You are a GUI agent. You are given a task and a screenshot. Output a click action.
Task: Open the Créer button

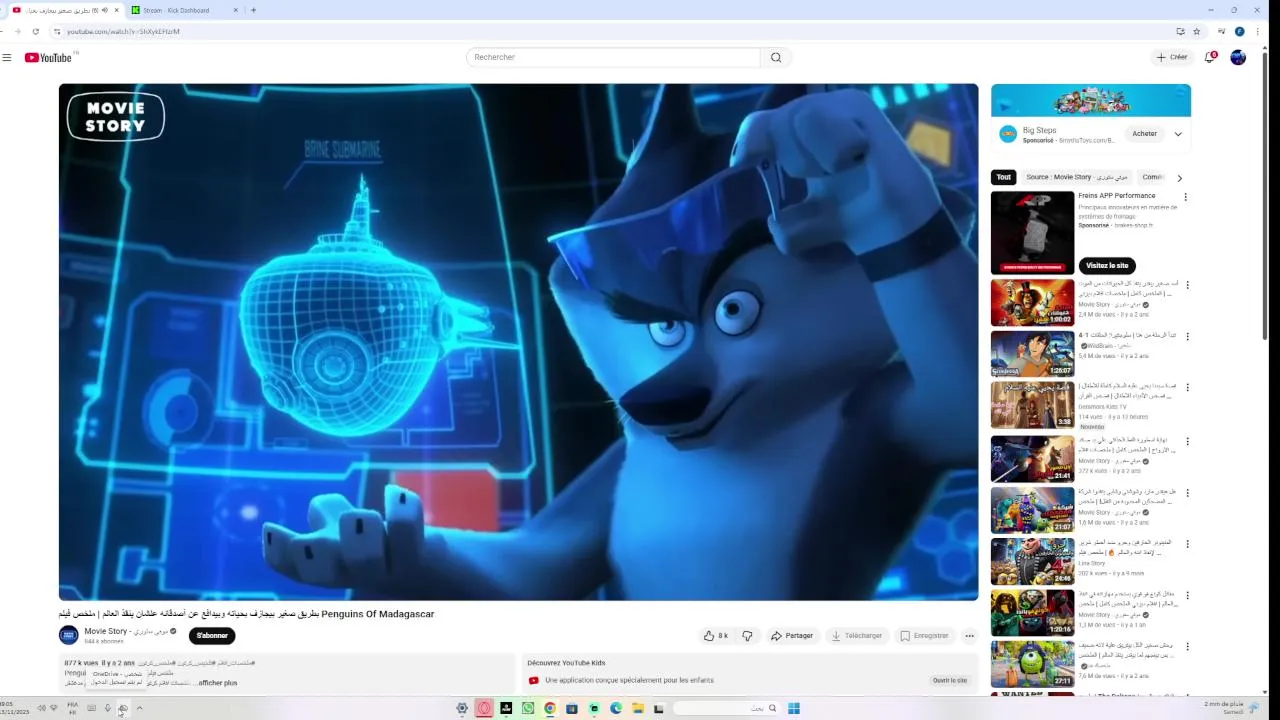[x=1172, y=57]
